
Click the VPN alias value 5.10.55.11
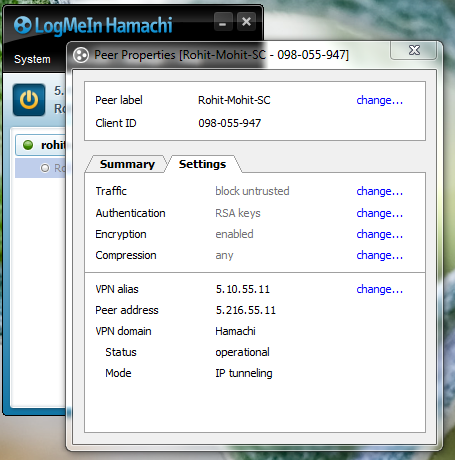(x=243, y=289)
